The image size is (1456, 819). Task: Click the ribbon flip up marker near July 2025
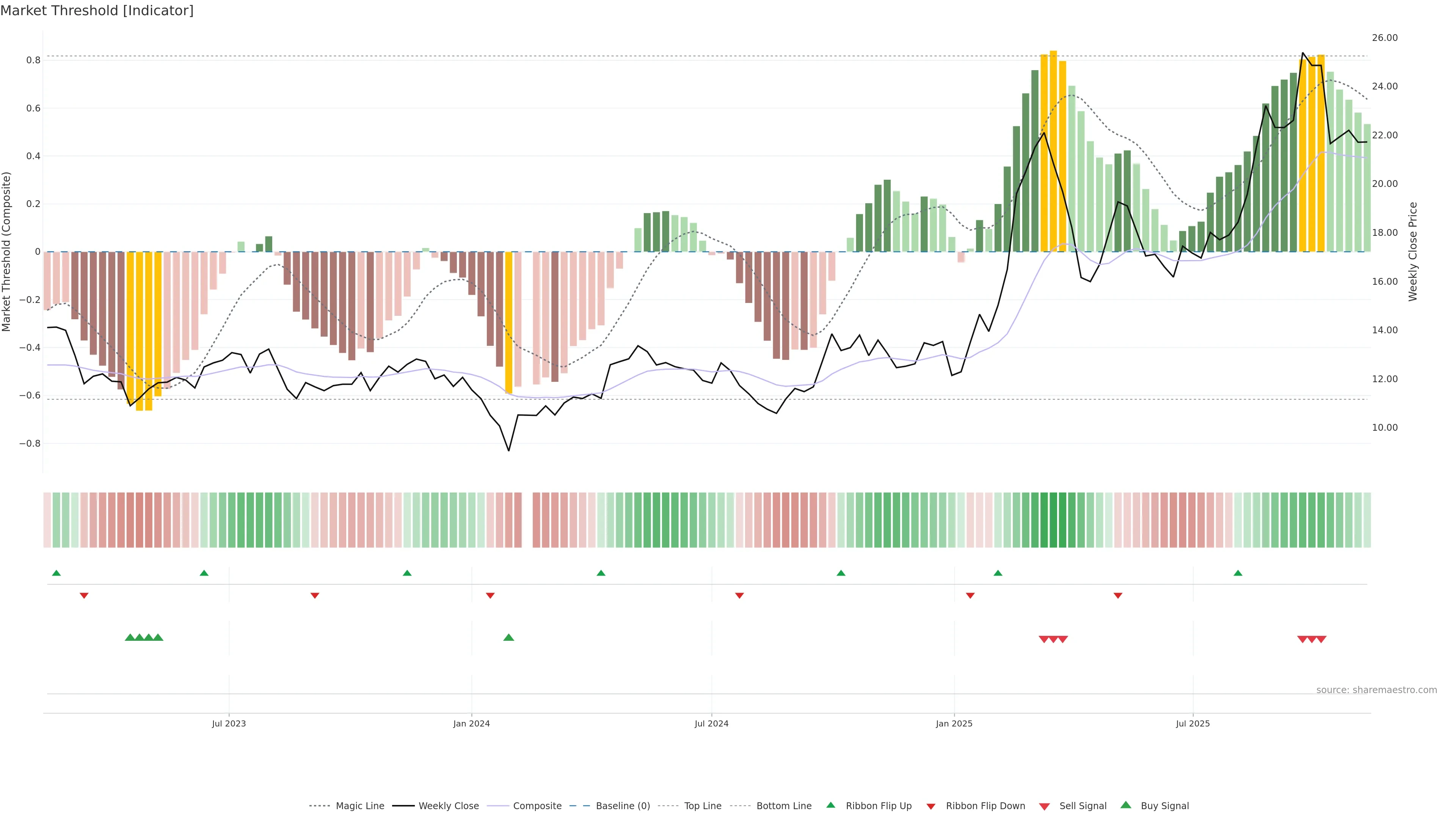(x=1238, y=573)
